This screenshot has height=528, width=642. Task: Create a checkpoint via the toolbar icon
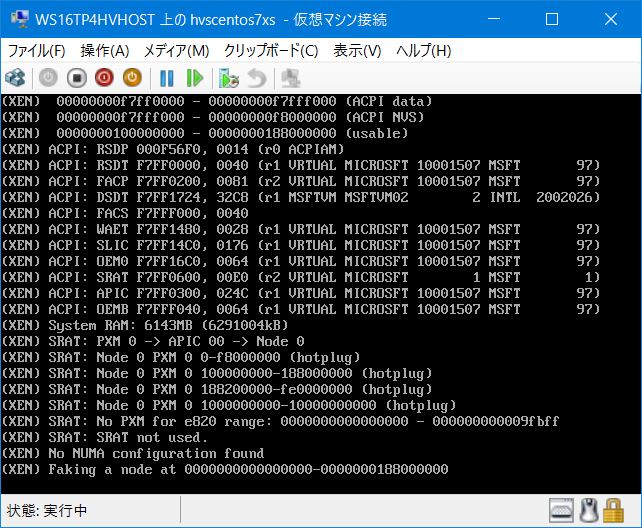228,78
